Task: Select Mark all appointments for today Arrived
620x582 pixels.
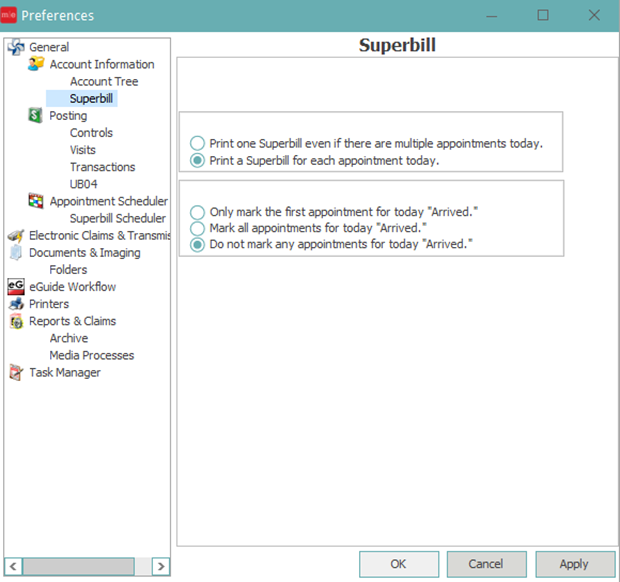Action: click(198, 228)
